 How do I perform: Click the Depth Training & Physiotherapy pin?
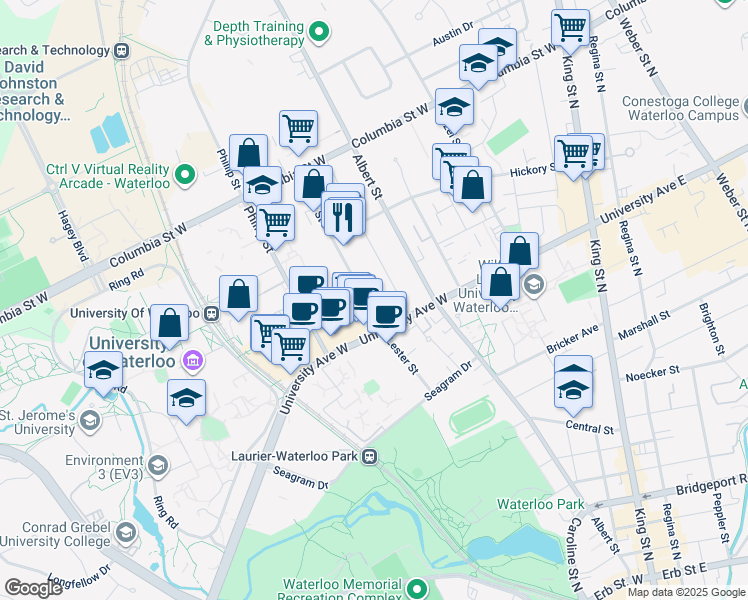pyautogui.click(x=319, y=32)
